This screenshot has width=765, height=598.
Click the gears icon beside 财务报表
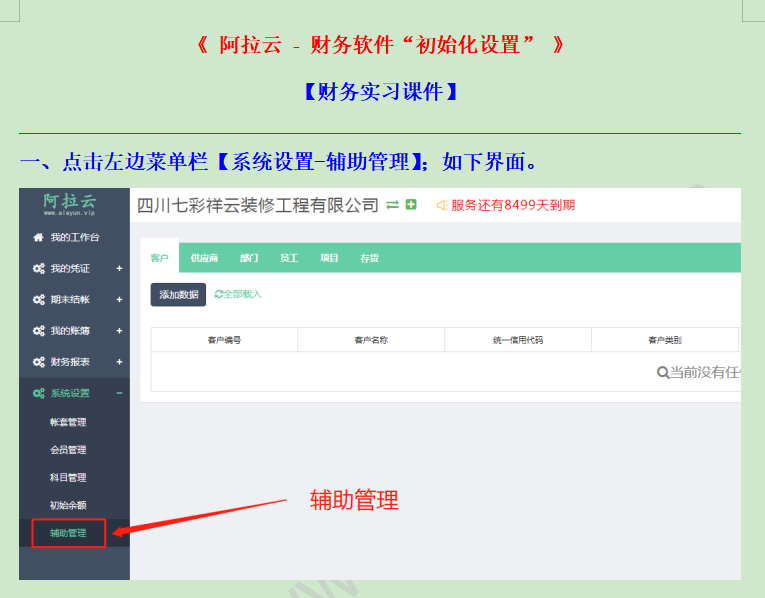[39, 362]
